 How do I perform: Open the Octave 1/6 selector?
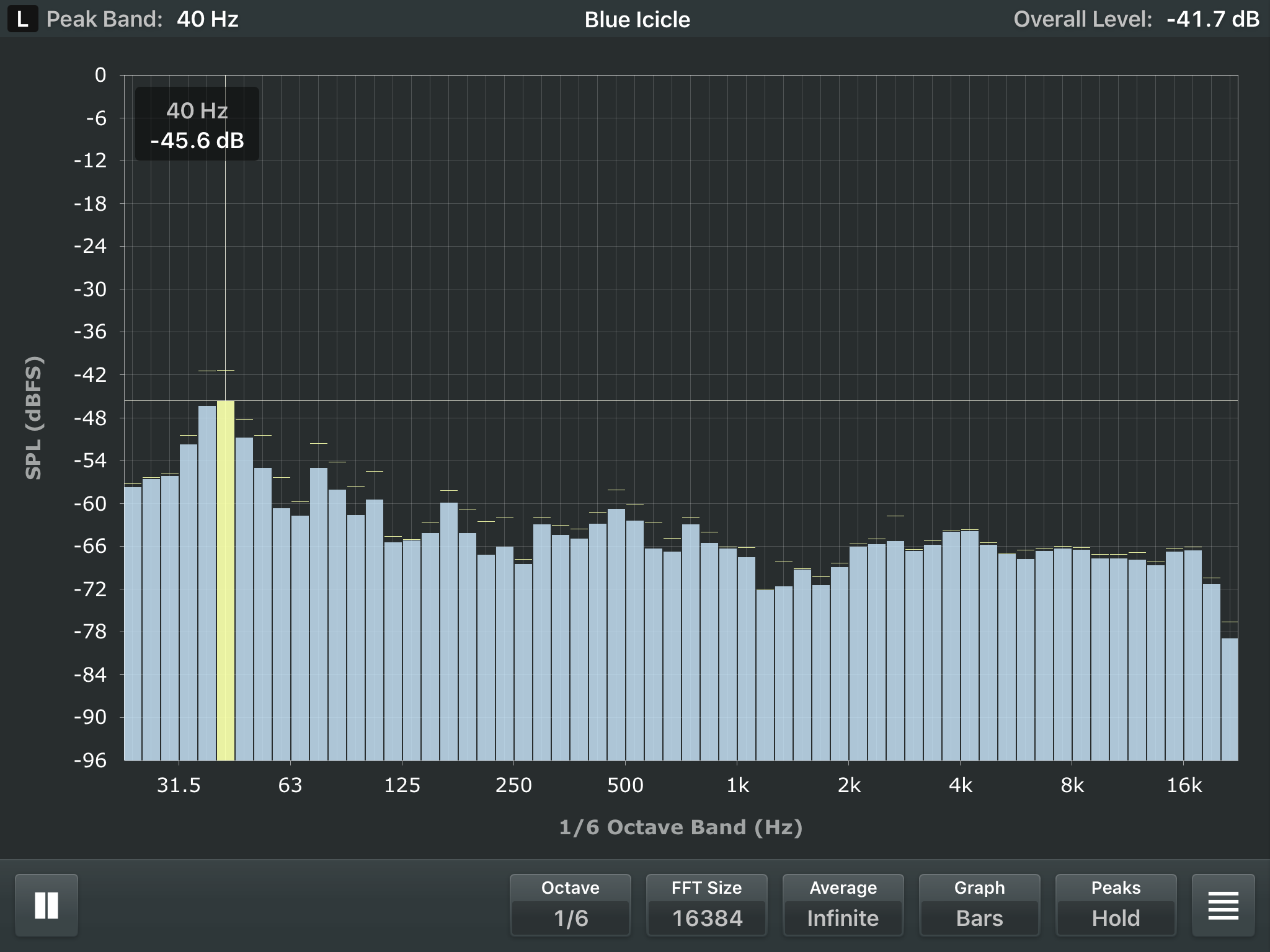(570, 905)
